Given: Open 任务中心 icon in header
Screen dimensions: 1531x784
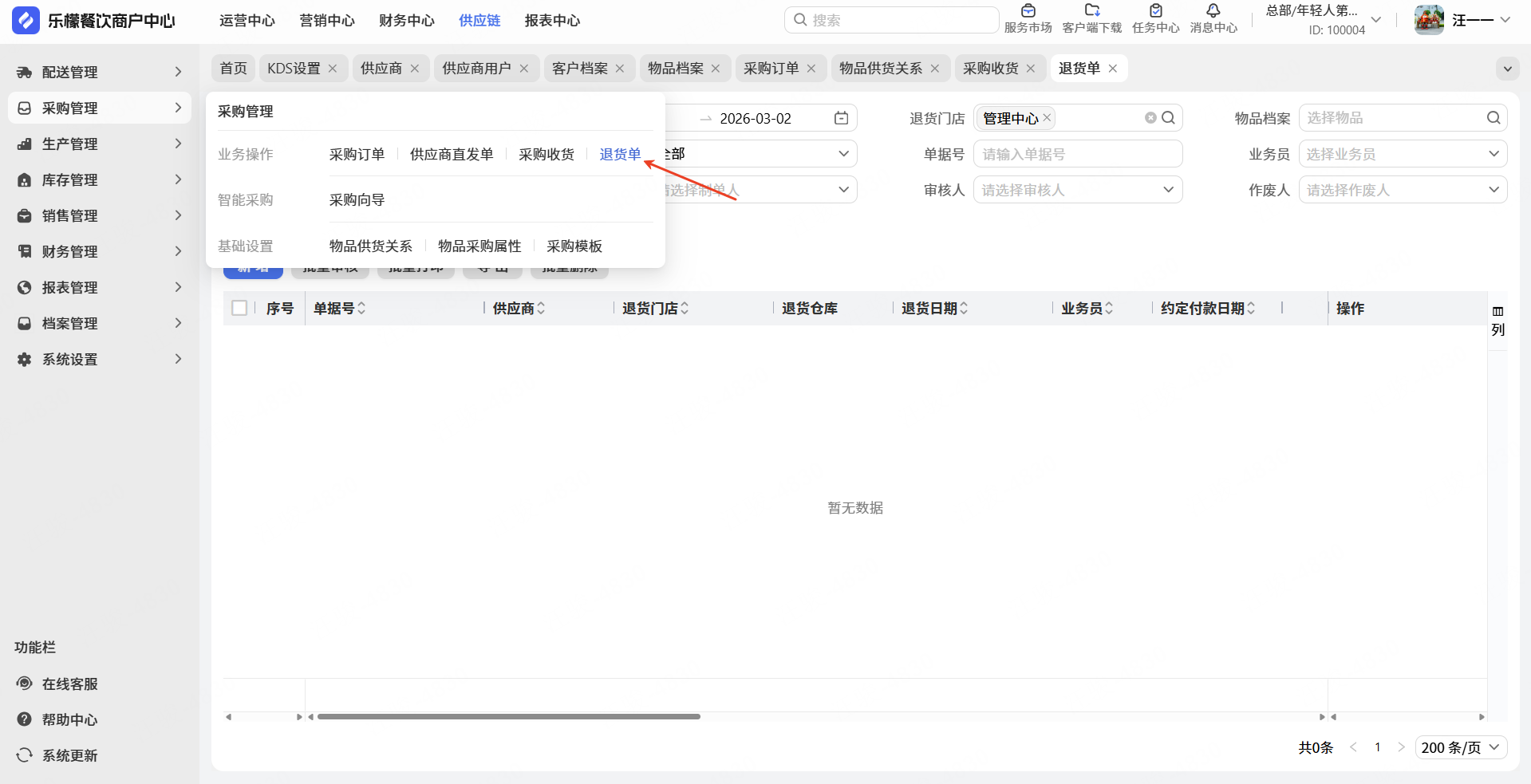Looking at the screenshot, I should pyautogui.click(x=1156, y=10).
